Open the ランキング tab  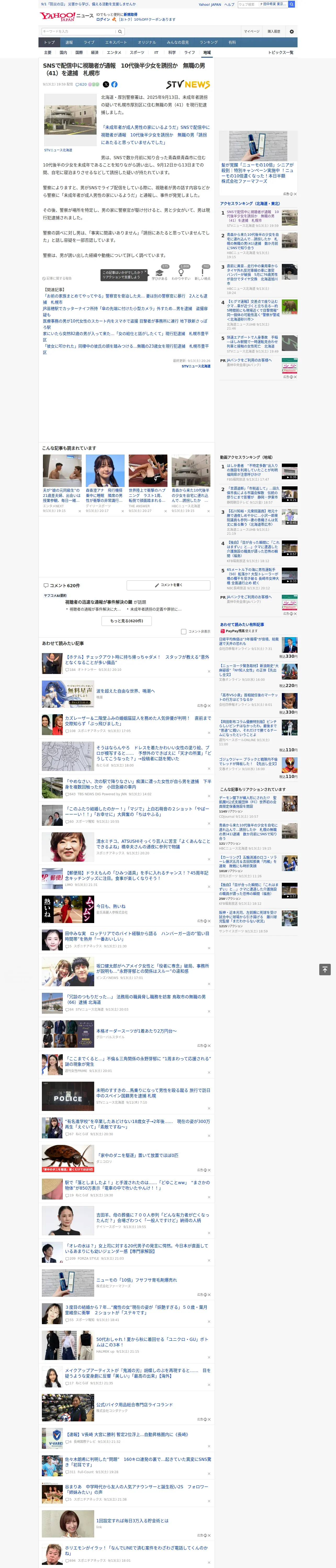point(209,43)
